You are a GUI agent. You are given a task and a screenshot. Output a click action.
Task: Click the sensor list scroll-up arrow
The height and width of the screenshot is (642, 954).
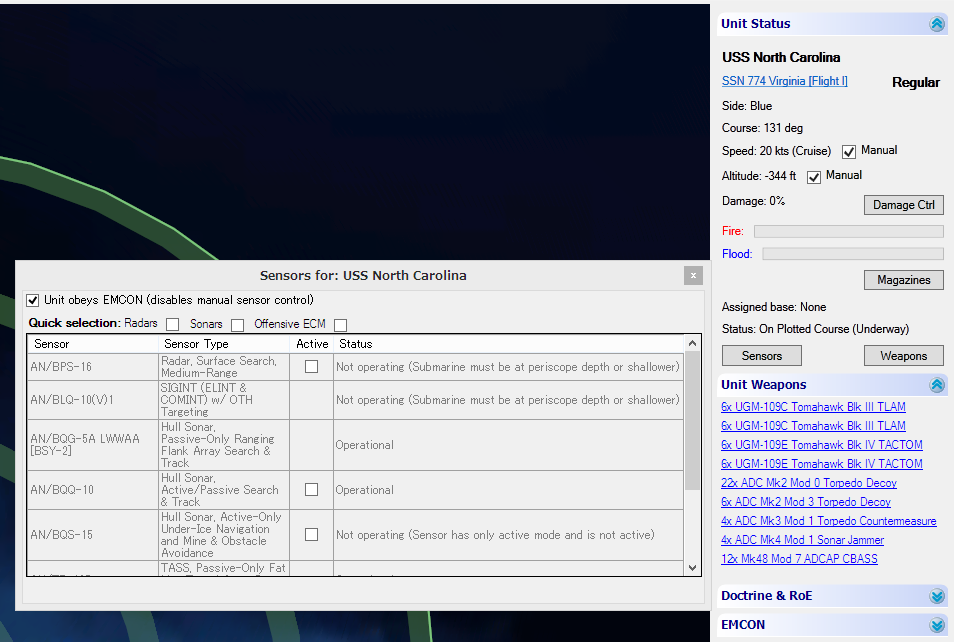692,343
